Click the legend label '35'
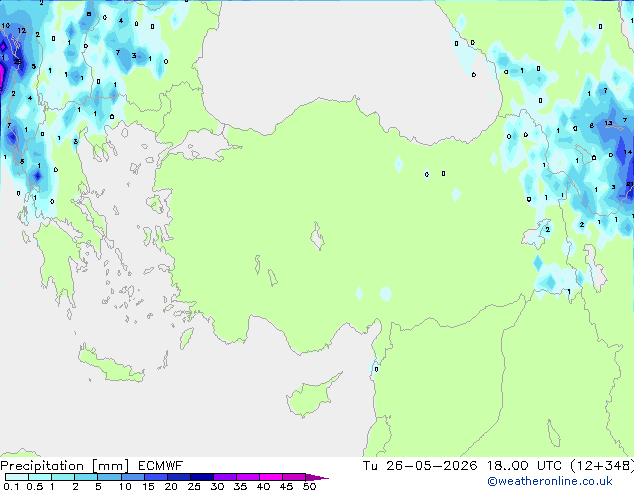The image size is (634, 490). tap(240, 486)
